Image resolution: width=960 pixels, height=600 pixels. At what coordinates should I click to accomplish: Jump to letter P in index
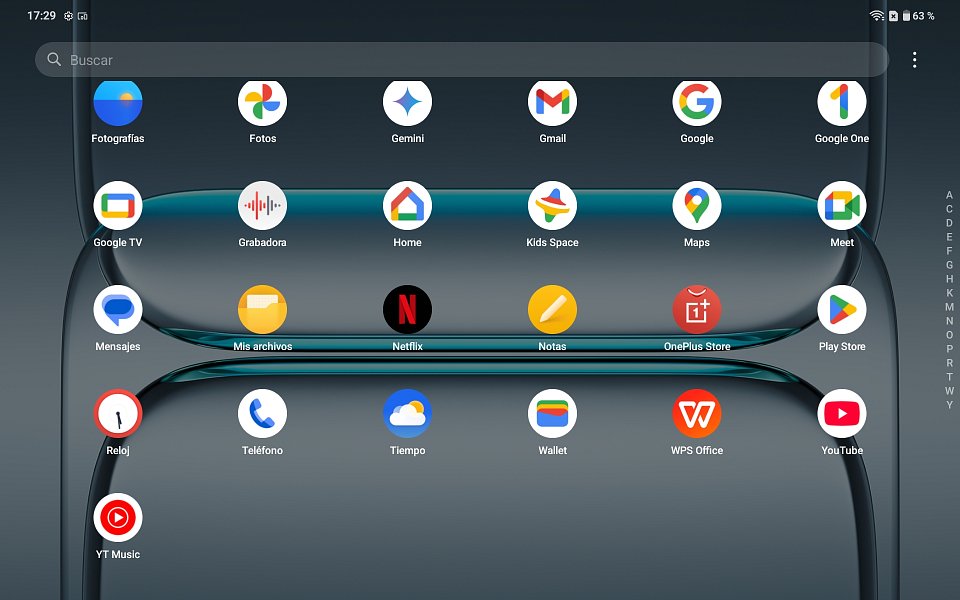click(x=949, y=349)
